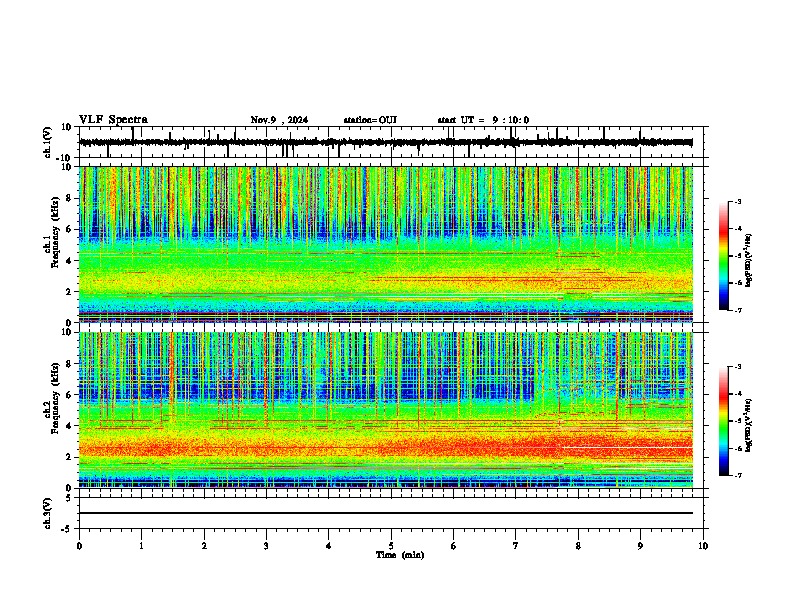Click the ch.2 color bar PSD unit label
Viewport: 792px width, 612px height.
pos(748,425)
